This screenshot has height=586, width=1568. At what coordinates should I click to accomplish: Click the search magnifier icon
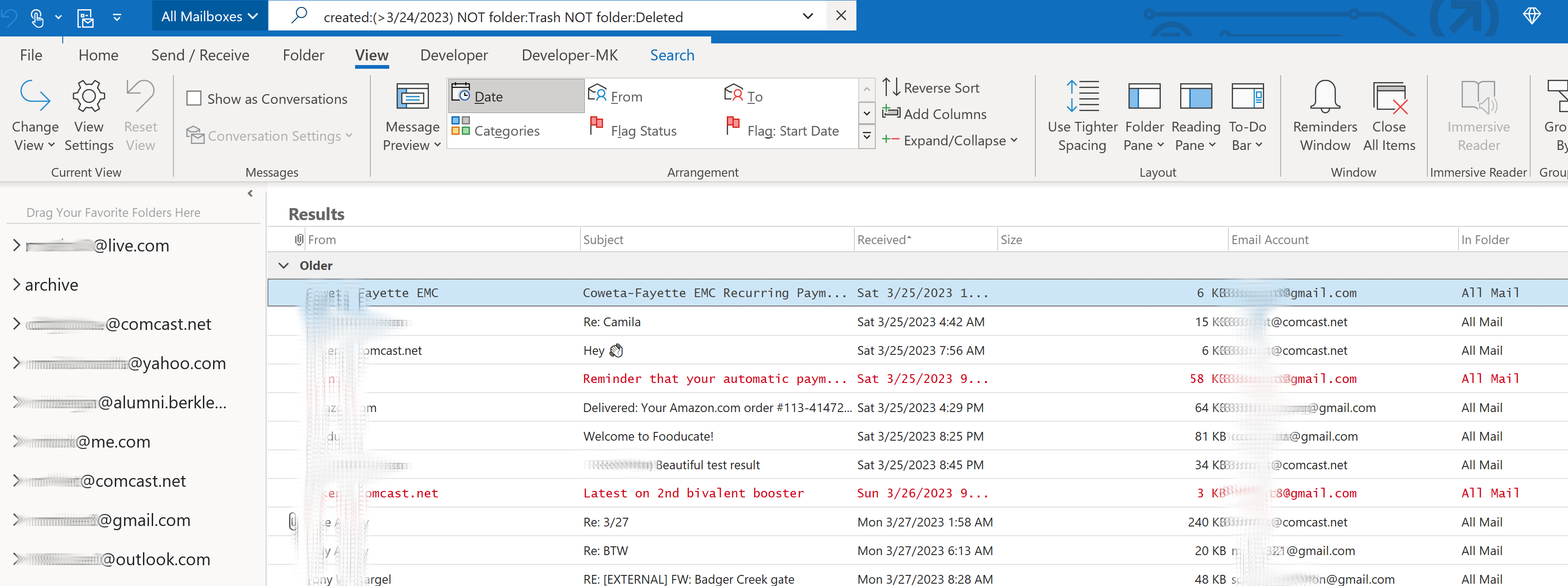tap(299, 15)
